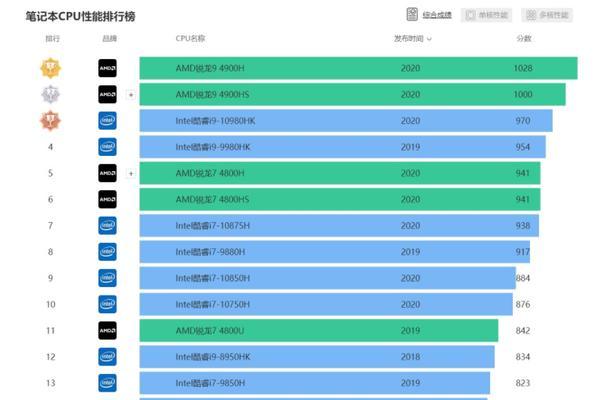Click the Intel logo beside i7-10750H
The width and height of the screenshot is (604, 400).
pos(107,304)
